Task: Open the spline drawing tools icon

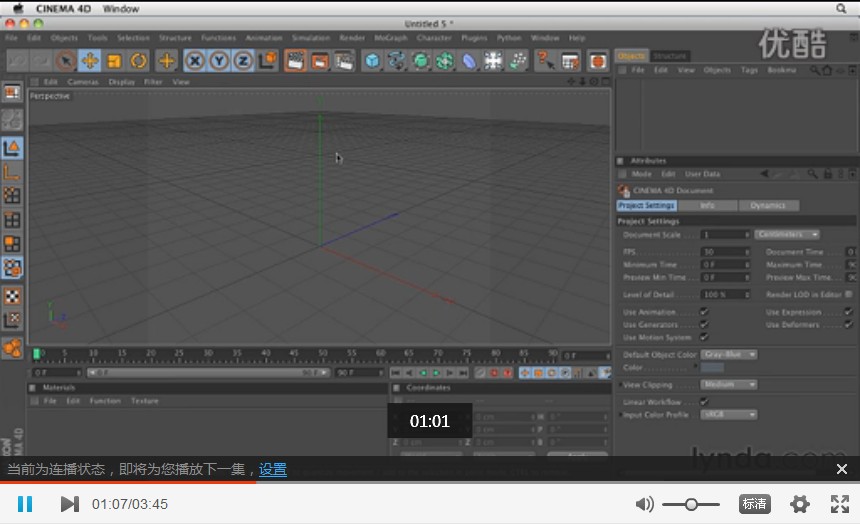Action: (396, 60)
